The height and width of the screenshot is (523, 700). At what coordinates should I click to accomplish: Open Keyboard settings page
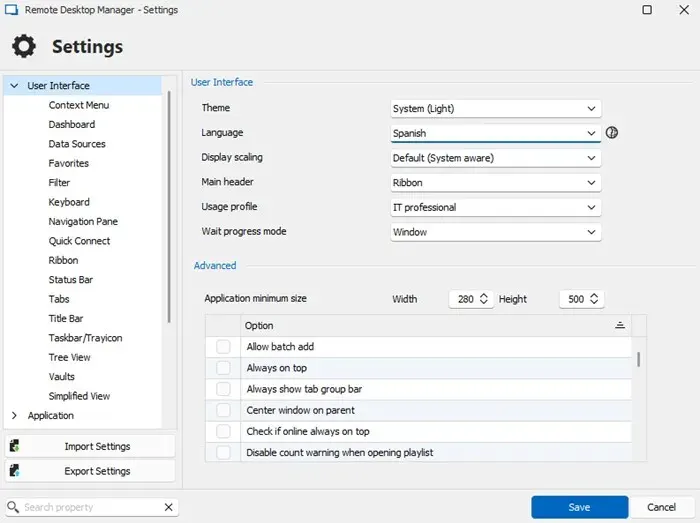[69, 202]
